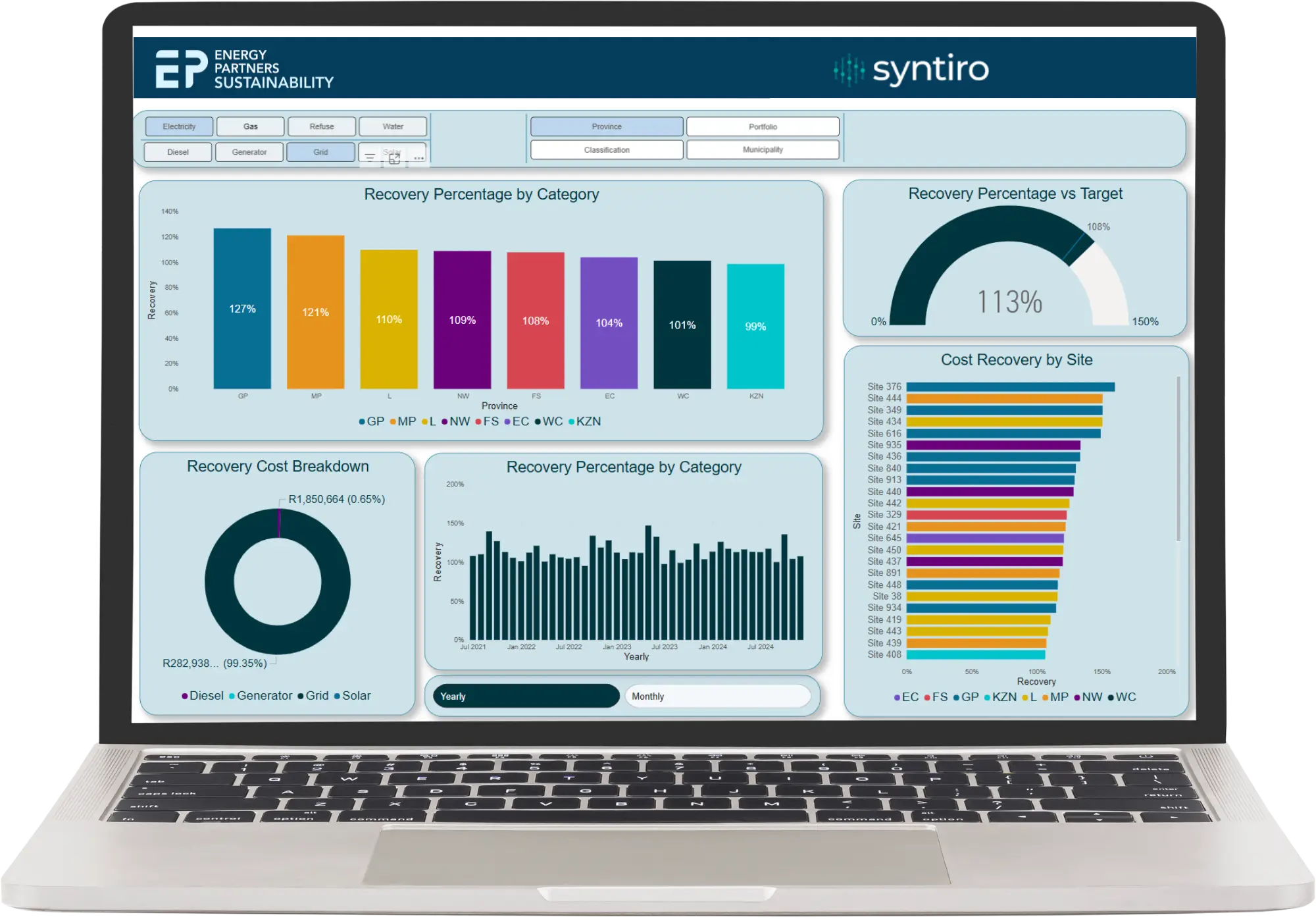Open focus mode icon on the slicer
This screenshot has width=1316, height=919.
[x=394, y=158]
